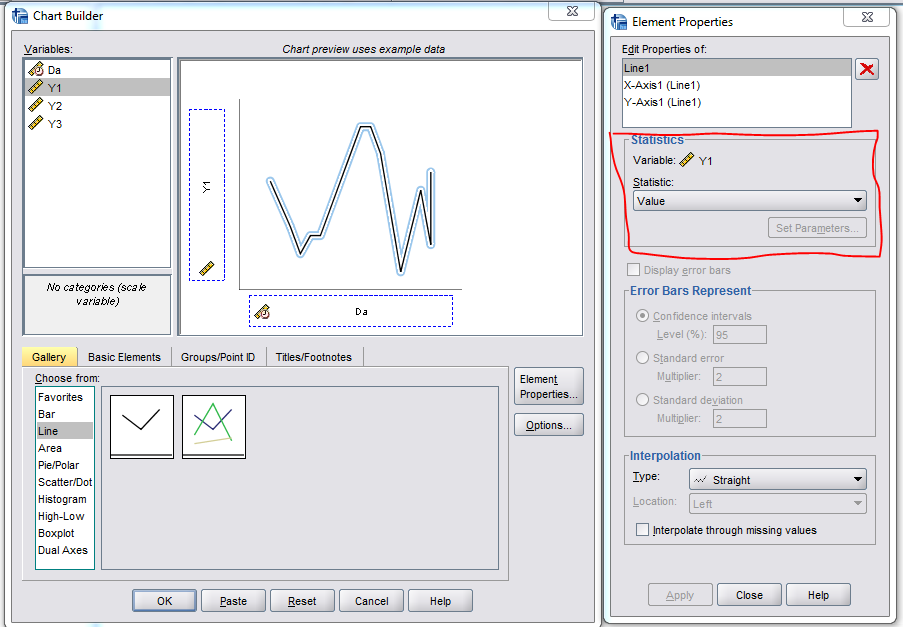Click the Y3 scale variable icon
This screenshot has width=903, height=627.
pyautogui.click(x=36, y=123)
